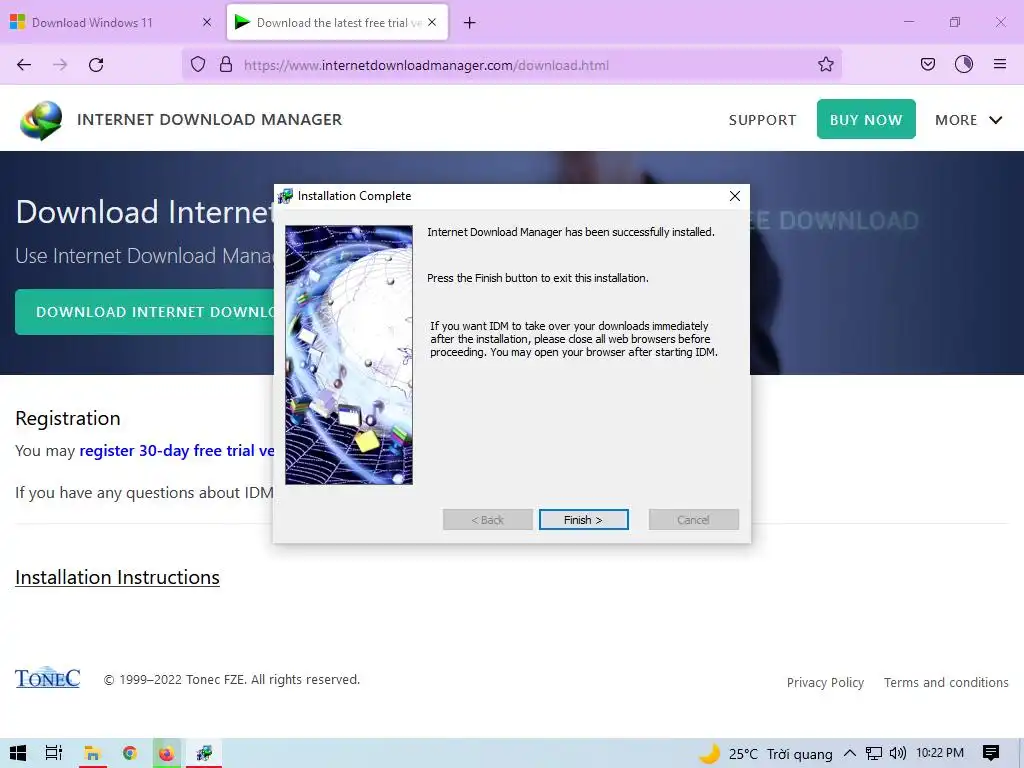This screenshot has width=1024, height=768.
Task: Click the Registration heading text
Action: click(x=68, y=418)
